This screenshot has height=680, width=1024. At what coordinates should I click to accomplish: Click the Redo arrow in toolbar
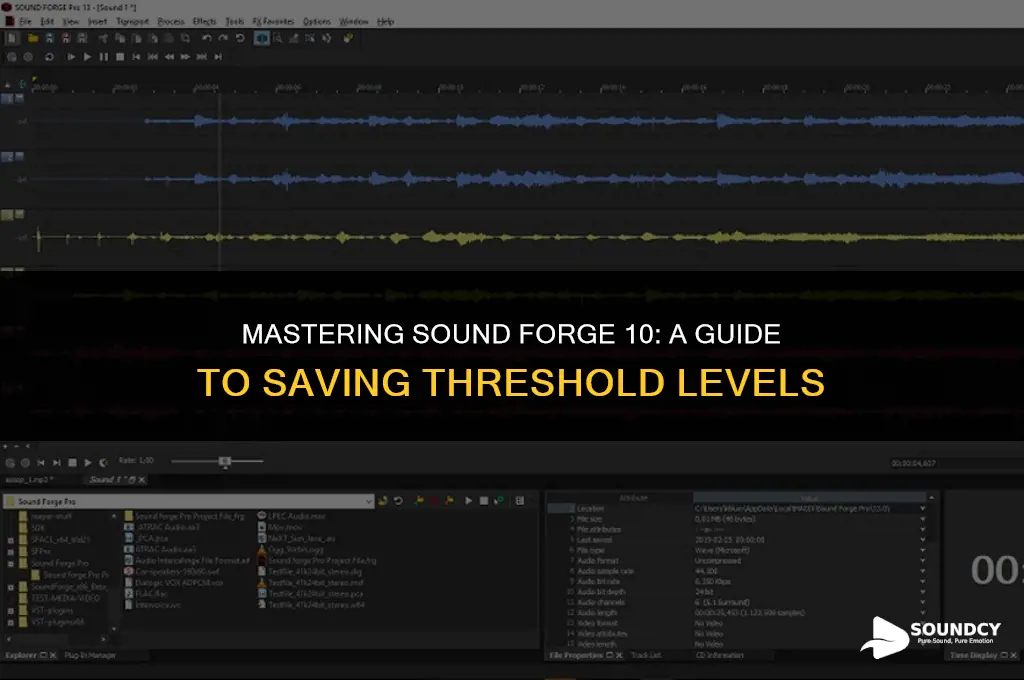tap(223, 39)
